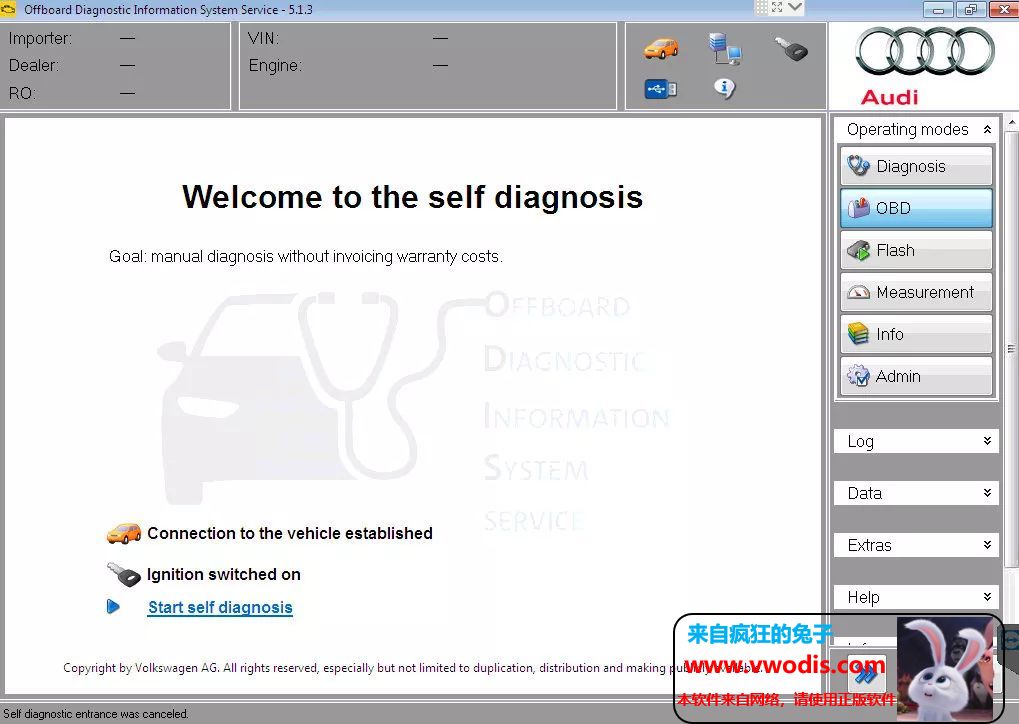
Task: Click the Start self diagnosis link
Action: (x=220, y=607)
